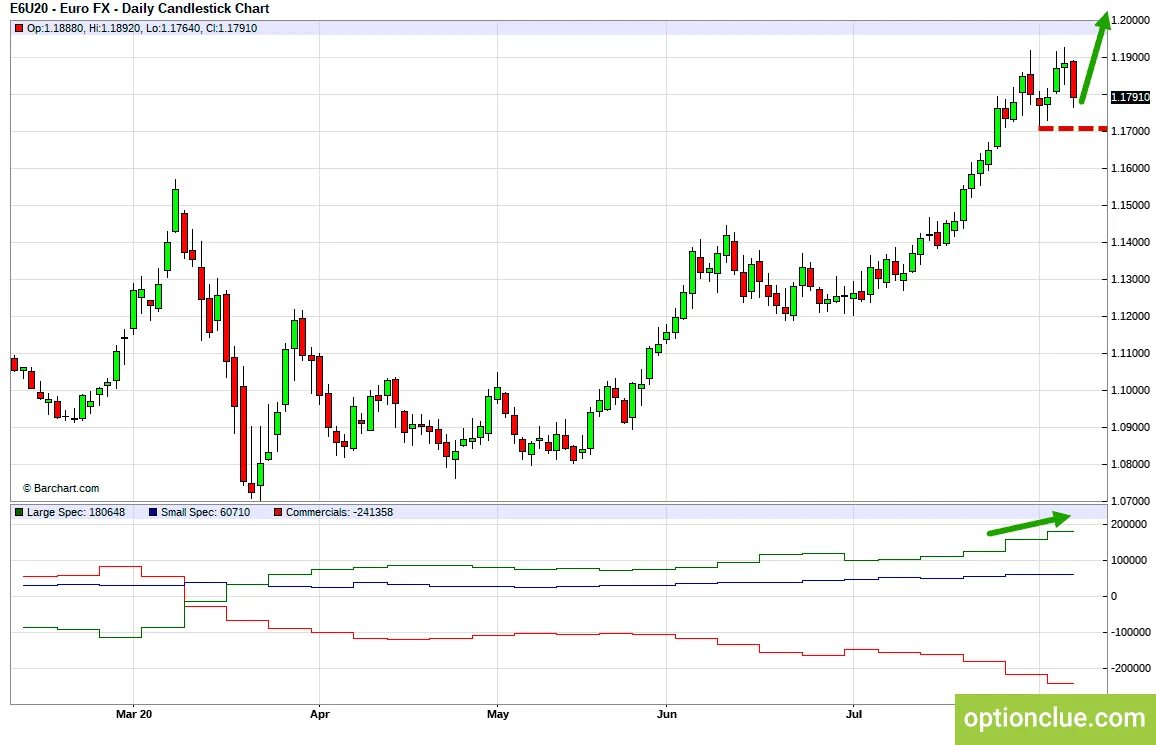This screenshot has width=1156, height=745.
Task: Click the 200000 label on the COT axis
Action: click(1129, 524)
